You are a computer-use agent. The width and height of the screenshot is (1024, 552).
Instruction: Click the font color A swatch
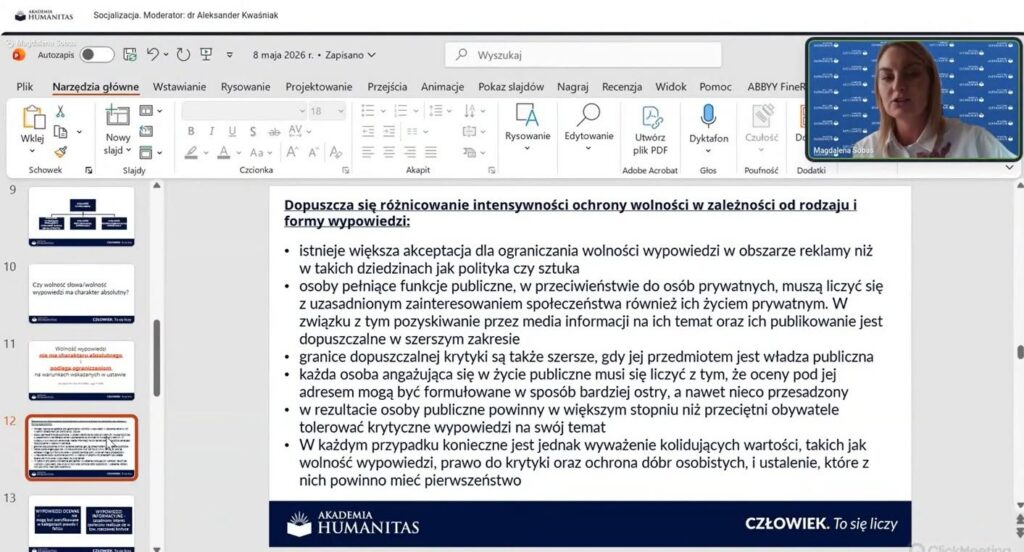click(224, 152)
